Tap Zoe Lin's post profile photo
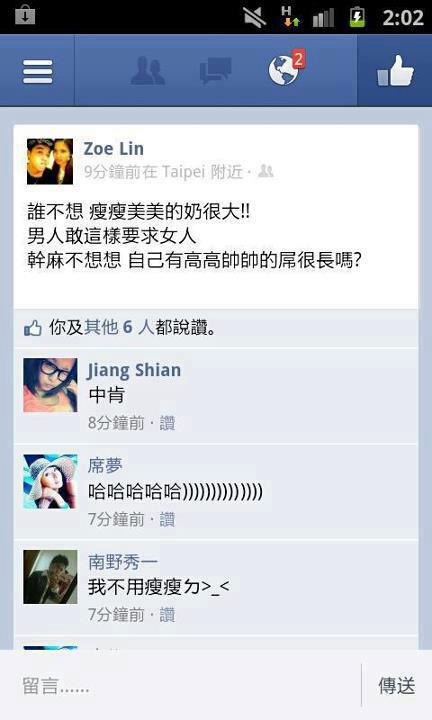432x720 pixels. 50,161
